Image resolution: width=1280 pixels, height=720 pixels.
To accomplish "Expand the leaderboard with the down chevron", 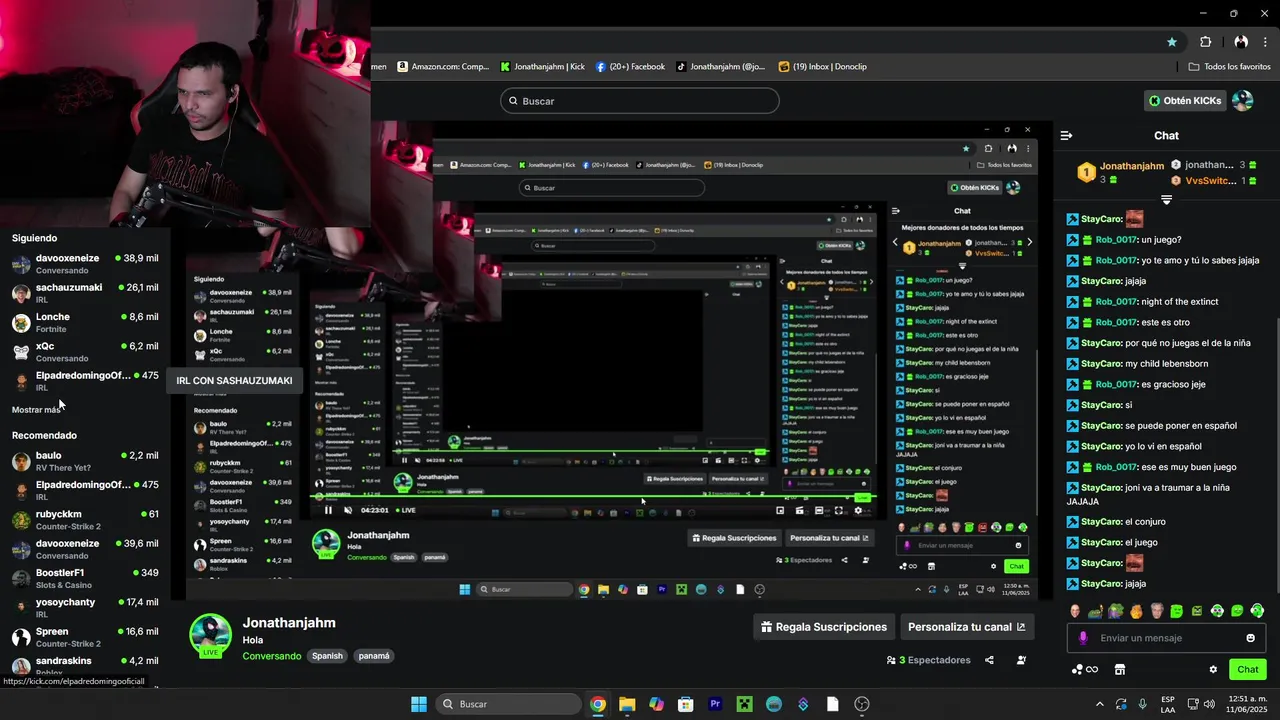I will tap(1166, 200).
